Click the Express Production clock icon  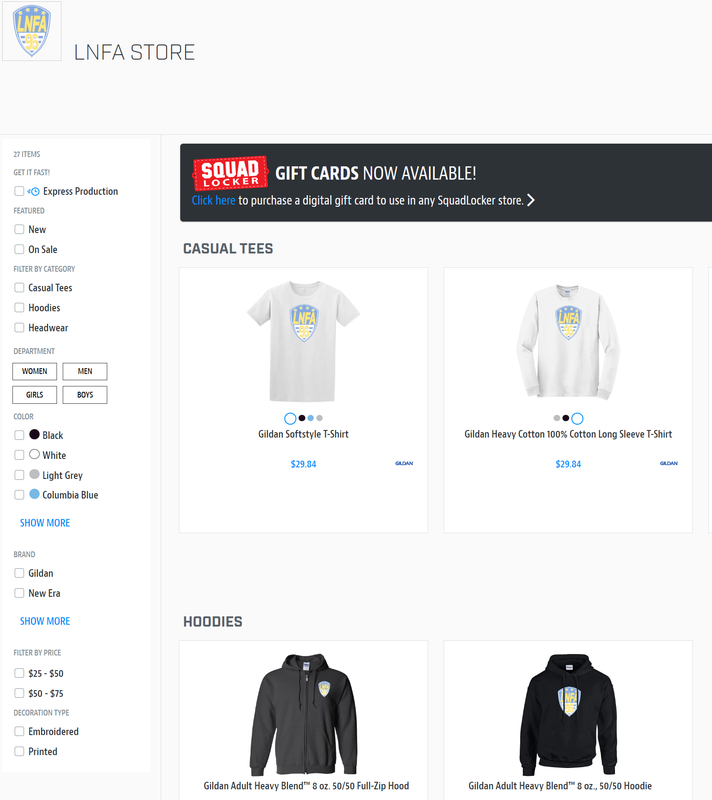pos(34,191)
